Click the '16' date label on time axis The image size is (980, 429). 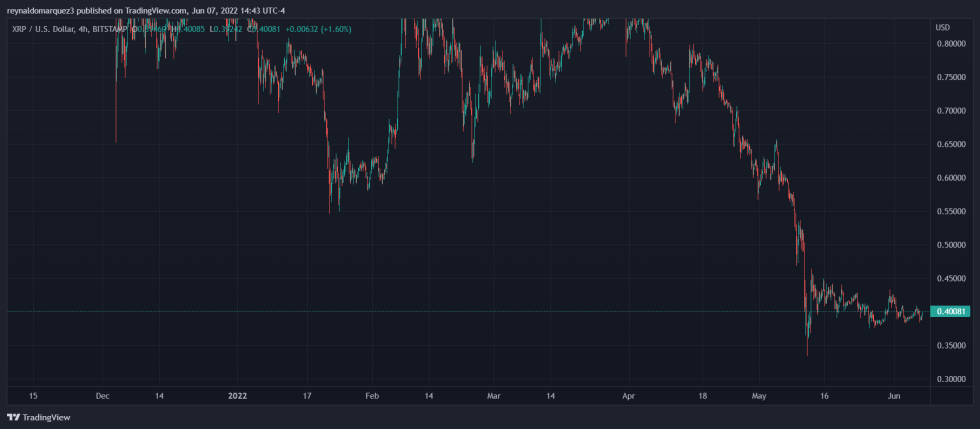824,396
